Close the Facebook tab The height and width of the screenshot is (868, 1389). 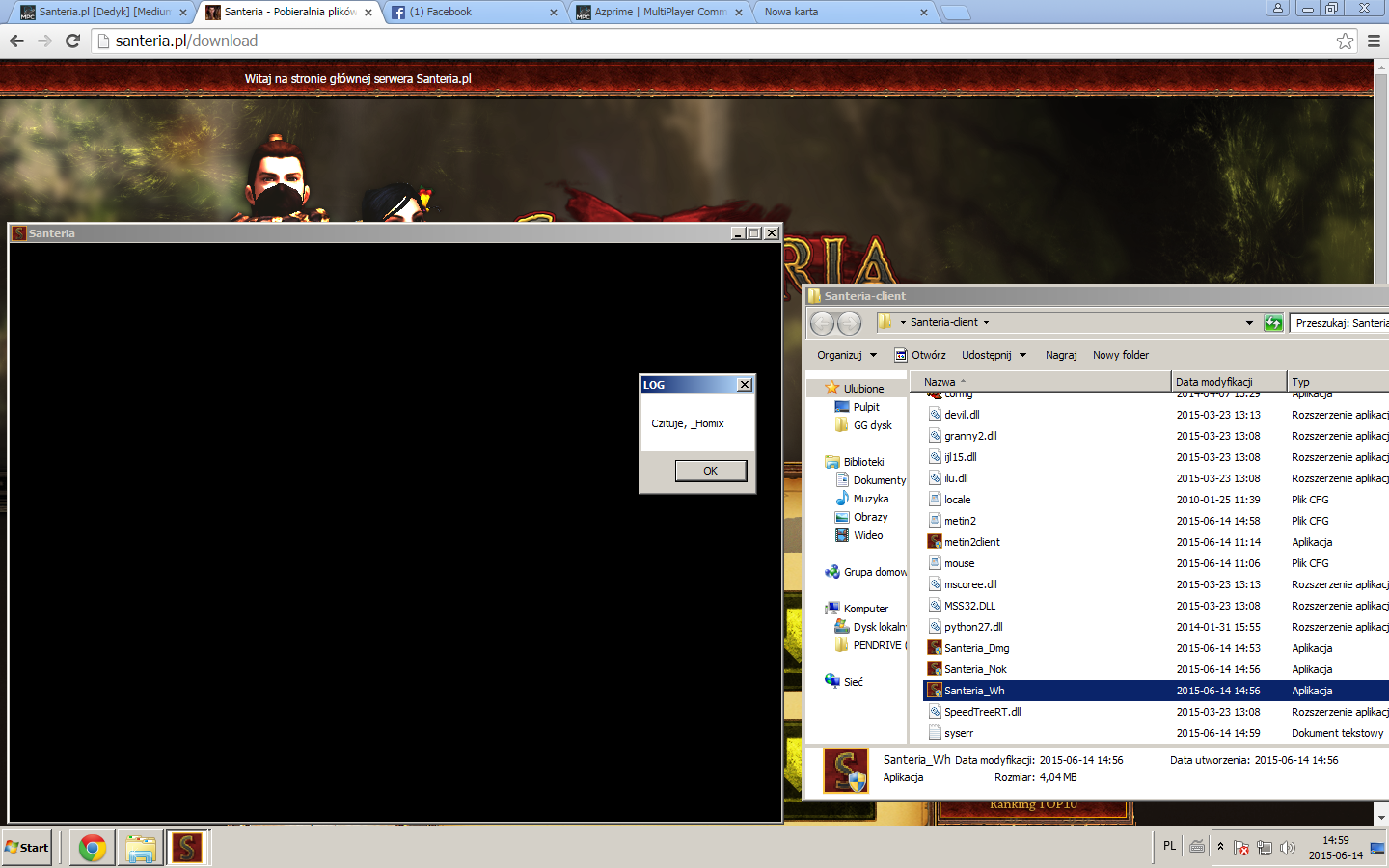(554, 13)
